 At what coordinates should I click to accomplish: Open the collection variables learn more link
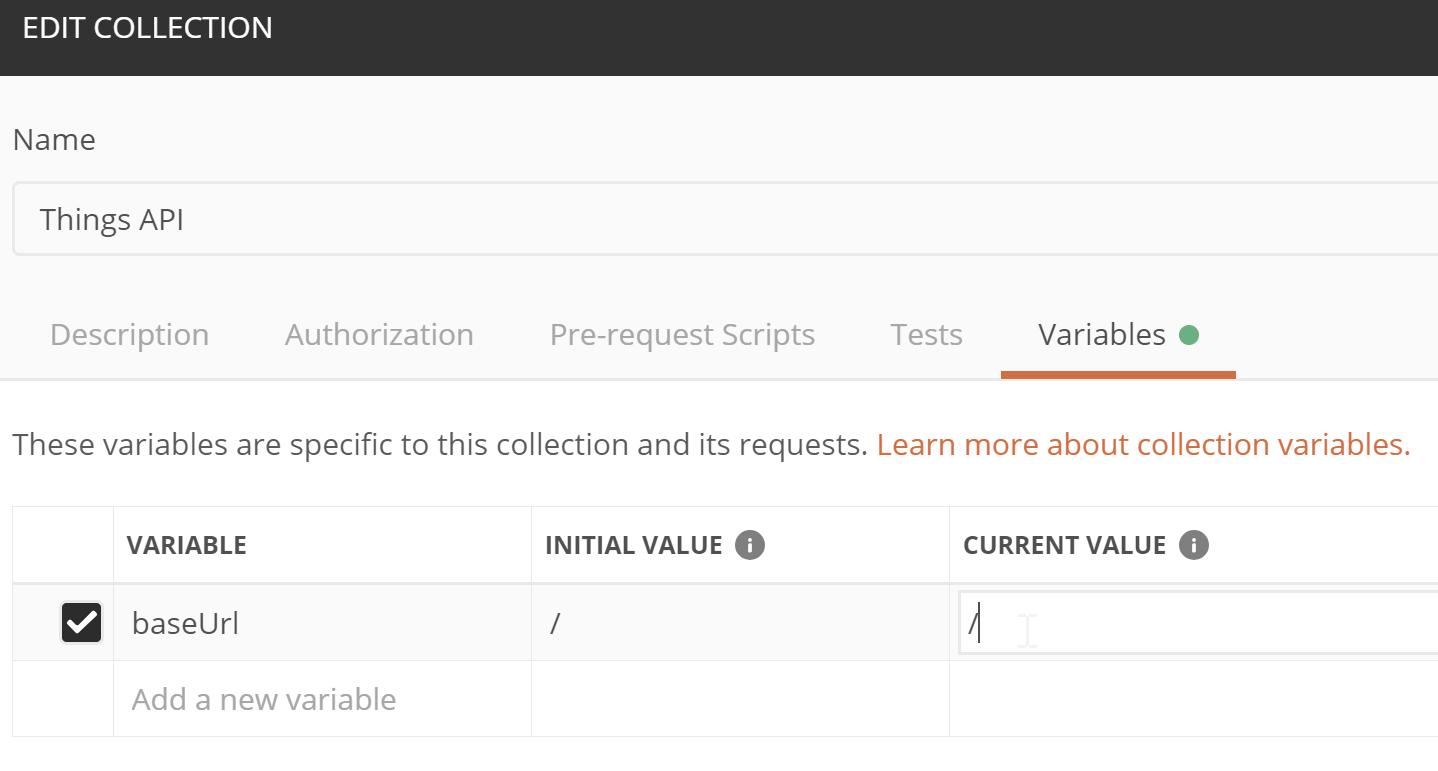1144,444
